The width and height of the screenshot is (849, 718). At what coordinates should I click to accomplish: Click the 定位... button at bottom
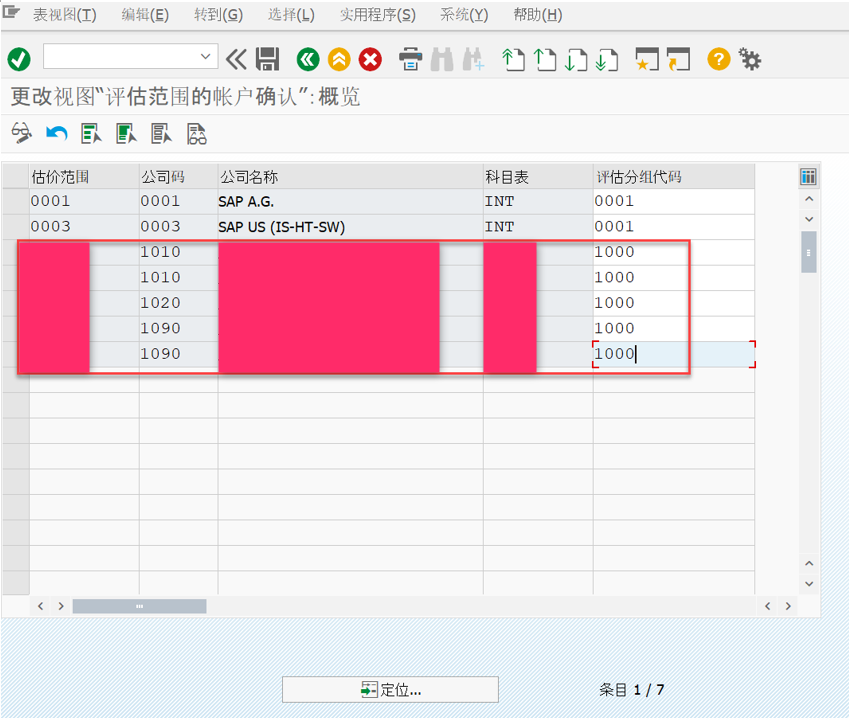tap(390, 689)
